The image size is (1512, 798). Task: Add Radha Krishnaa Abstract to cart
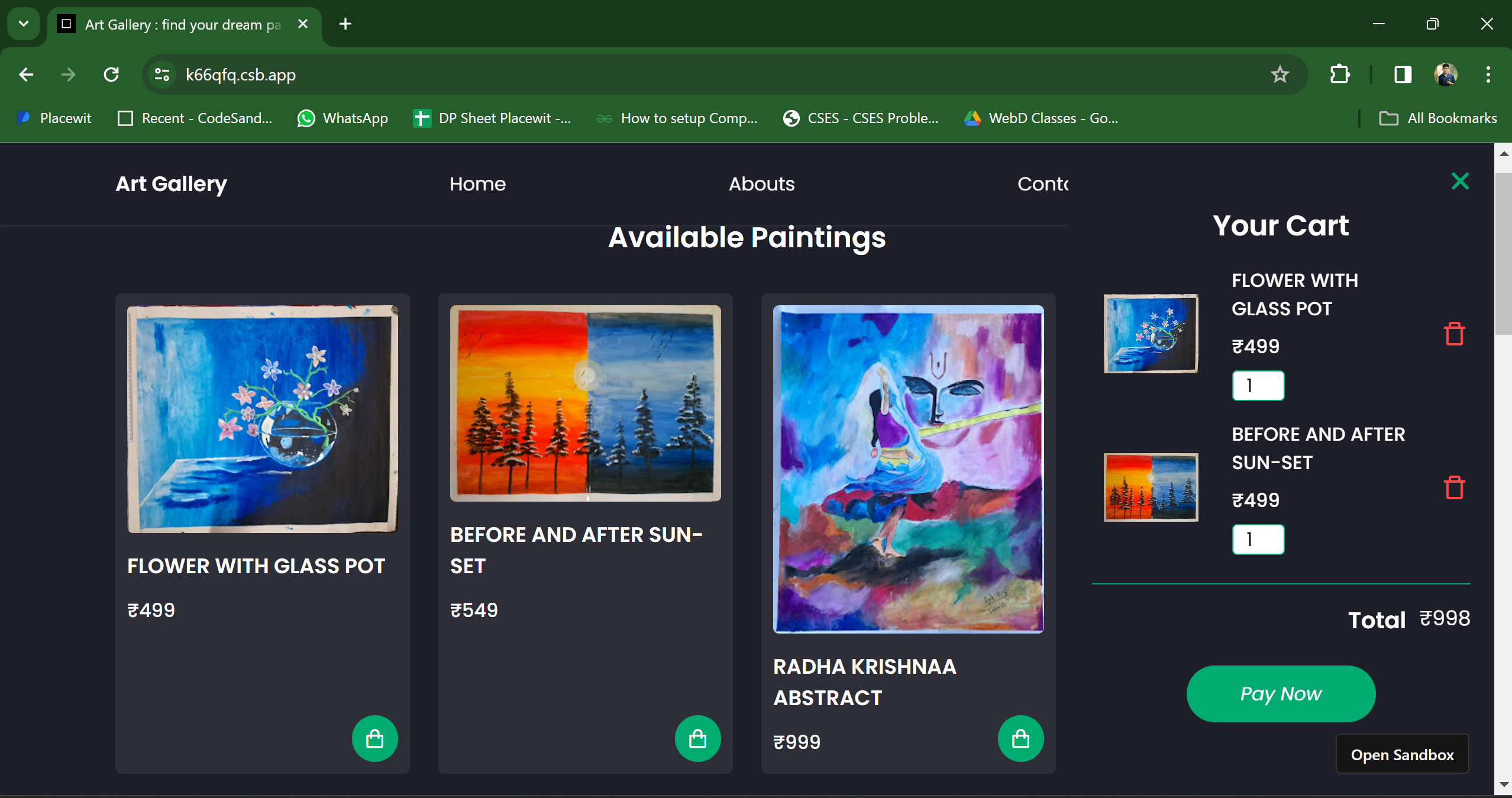[x=1020, y=738]
